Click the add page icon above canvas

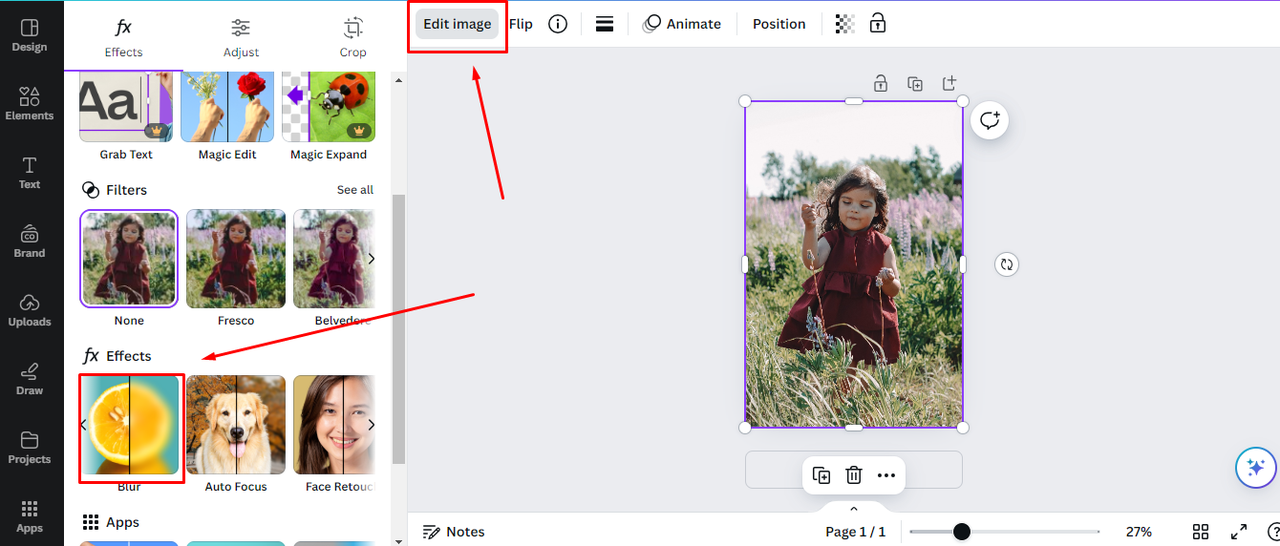pyautogui.click(x=949, y=83)
